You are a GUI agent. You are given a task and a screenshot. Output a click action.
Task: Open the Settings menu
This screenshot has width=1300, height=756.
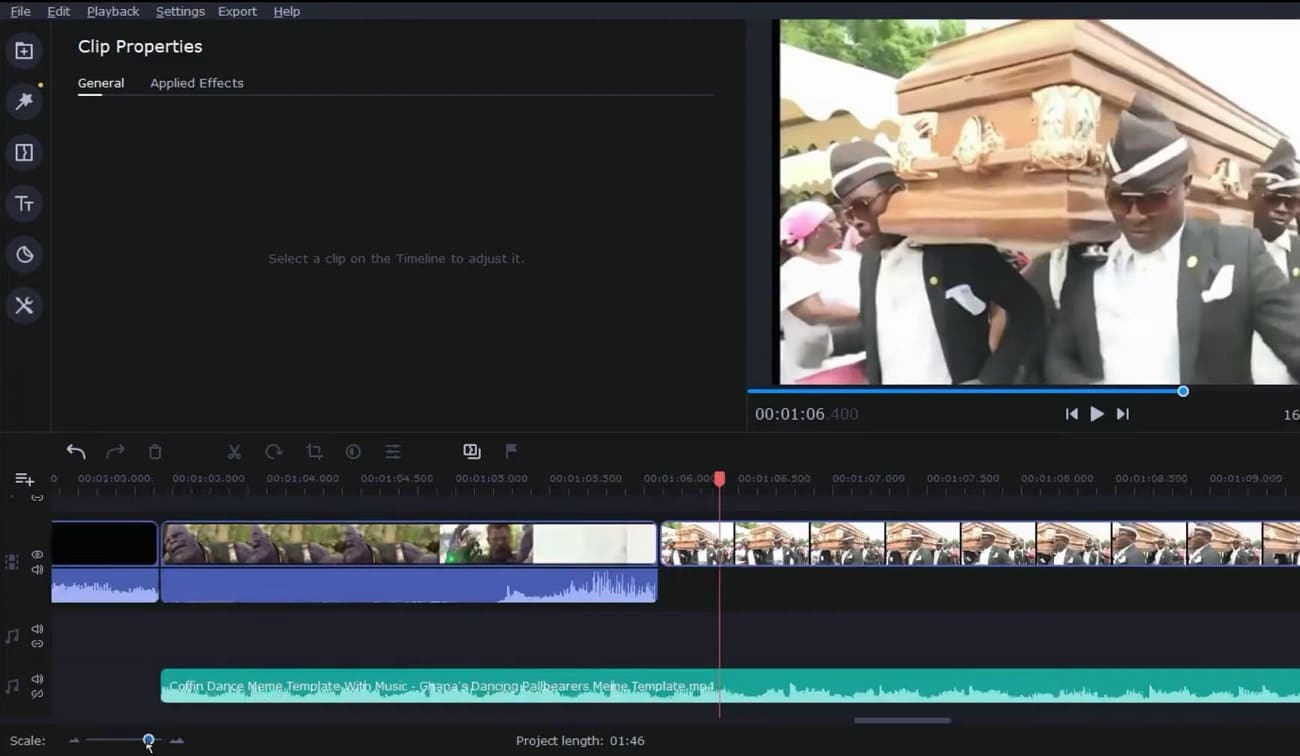pos(180,11)
